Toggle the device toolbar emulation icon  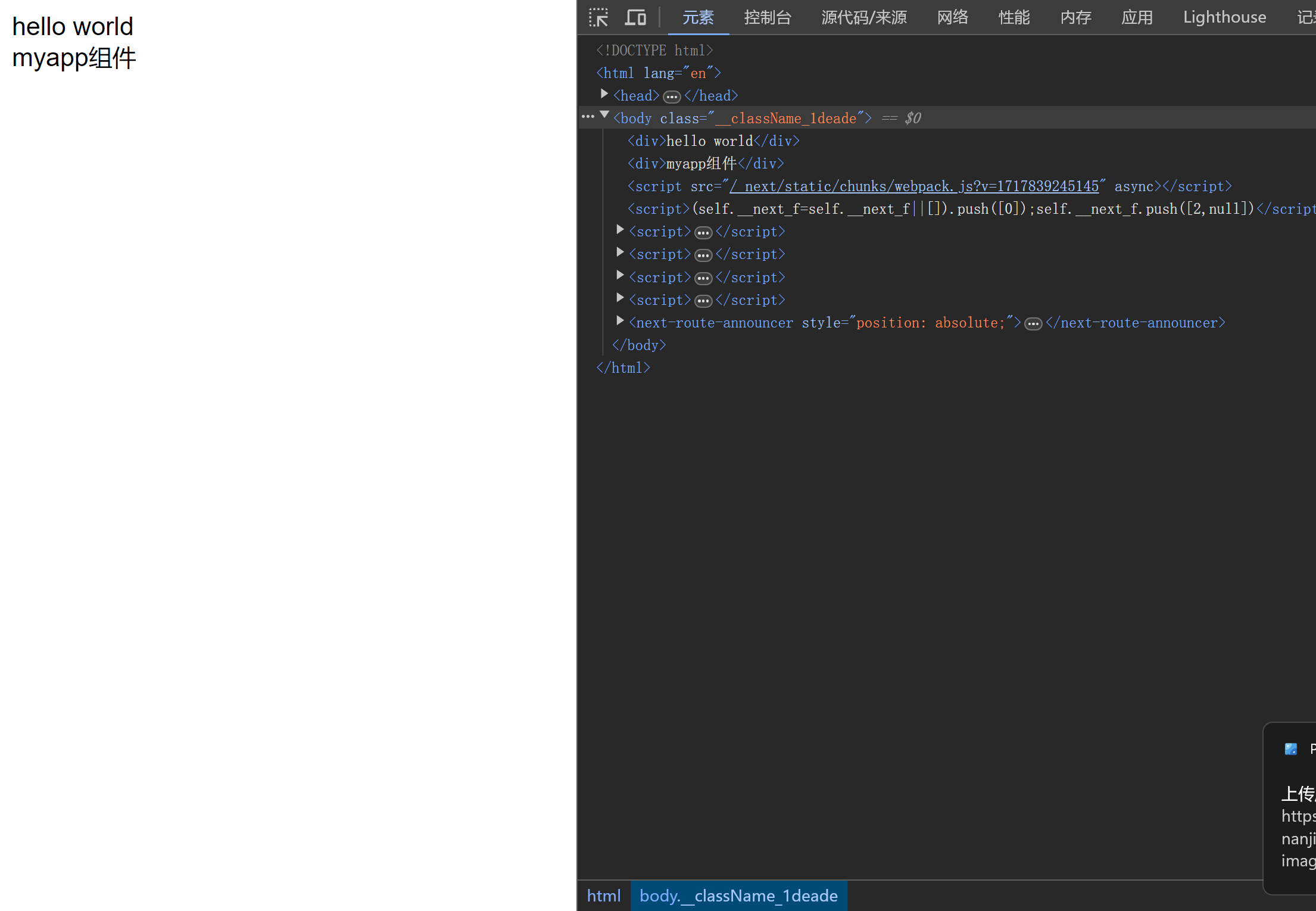pos(635,17)
